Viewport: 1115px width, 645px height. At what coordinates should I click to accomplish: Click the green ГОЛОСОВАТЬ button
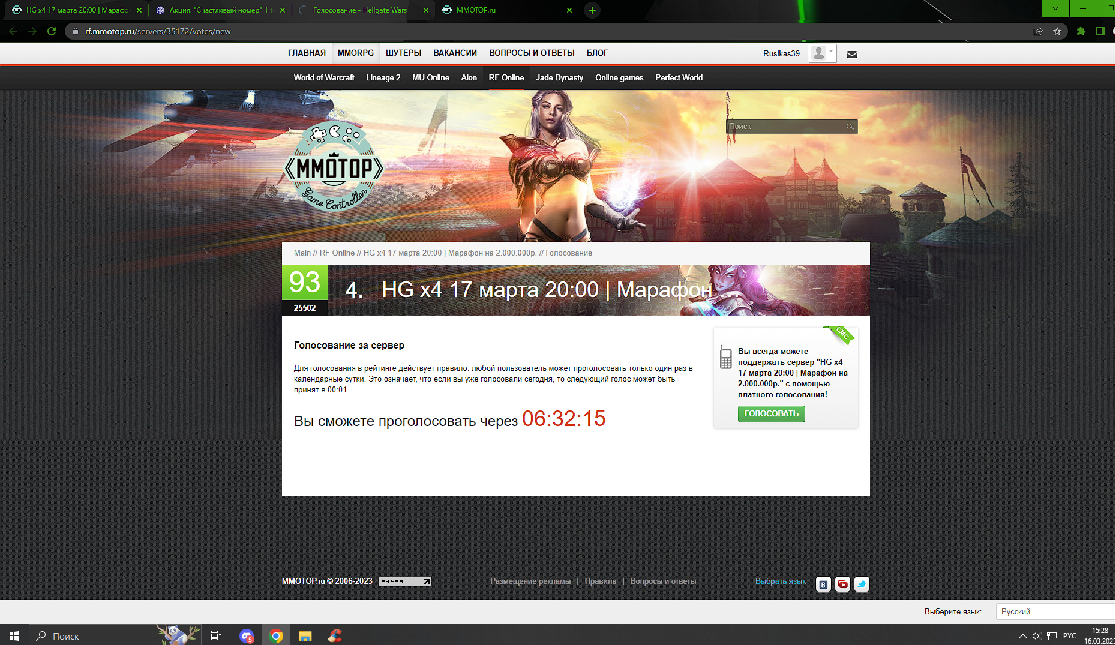click(771, 414)
